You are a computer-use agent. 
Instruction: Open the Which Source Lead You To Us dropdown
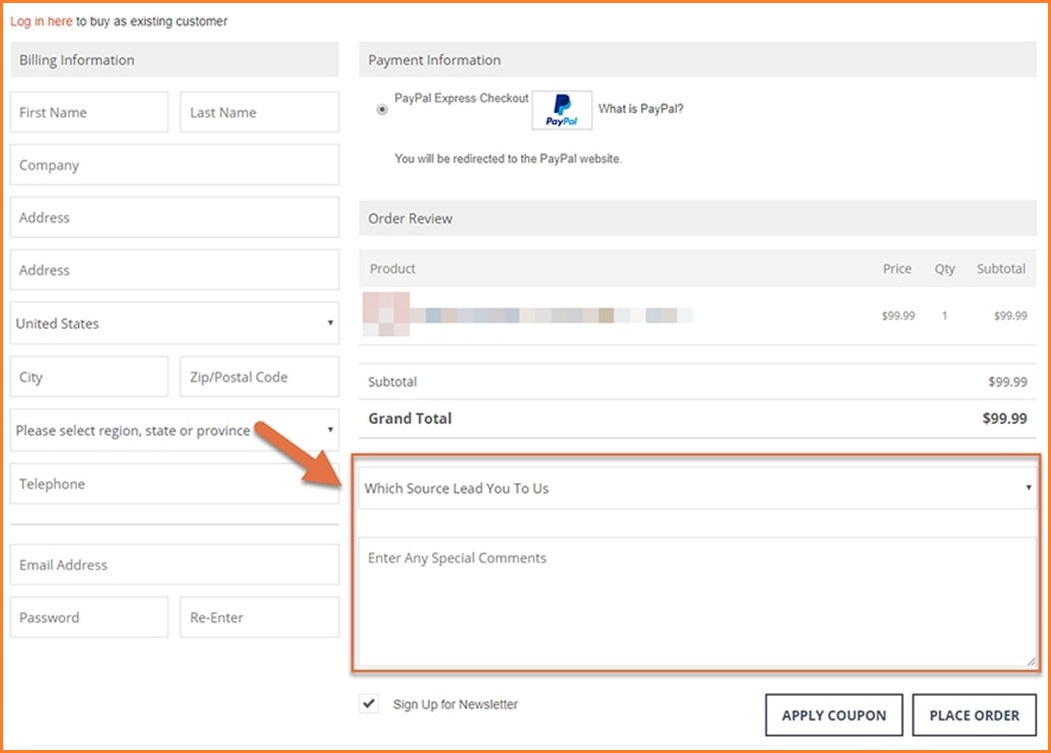pyautogui.click(x=696, y=489)
